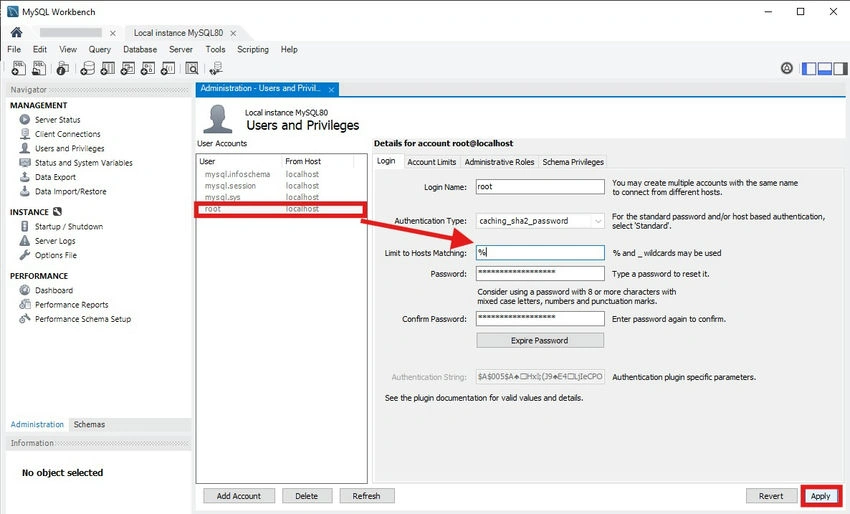Open the Query menu
Viewport: 850px width, 514px height.
tap(100, 49)
